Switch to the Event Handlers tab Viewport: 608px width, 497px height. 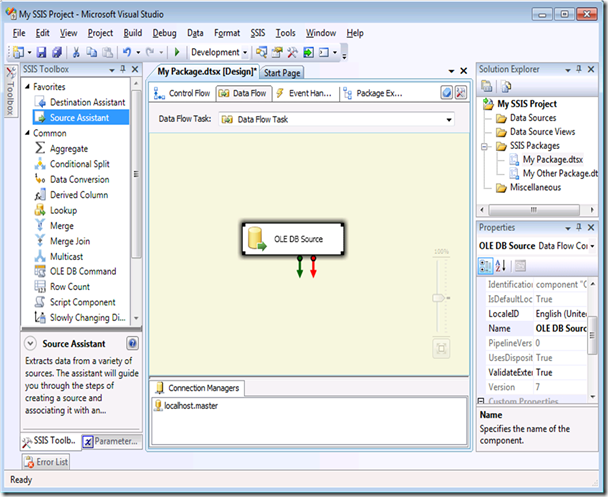tap(305, 93)
